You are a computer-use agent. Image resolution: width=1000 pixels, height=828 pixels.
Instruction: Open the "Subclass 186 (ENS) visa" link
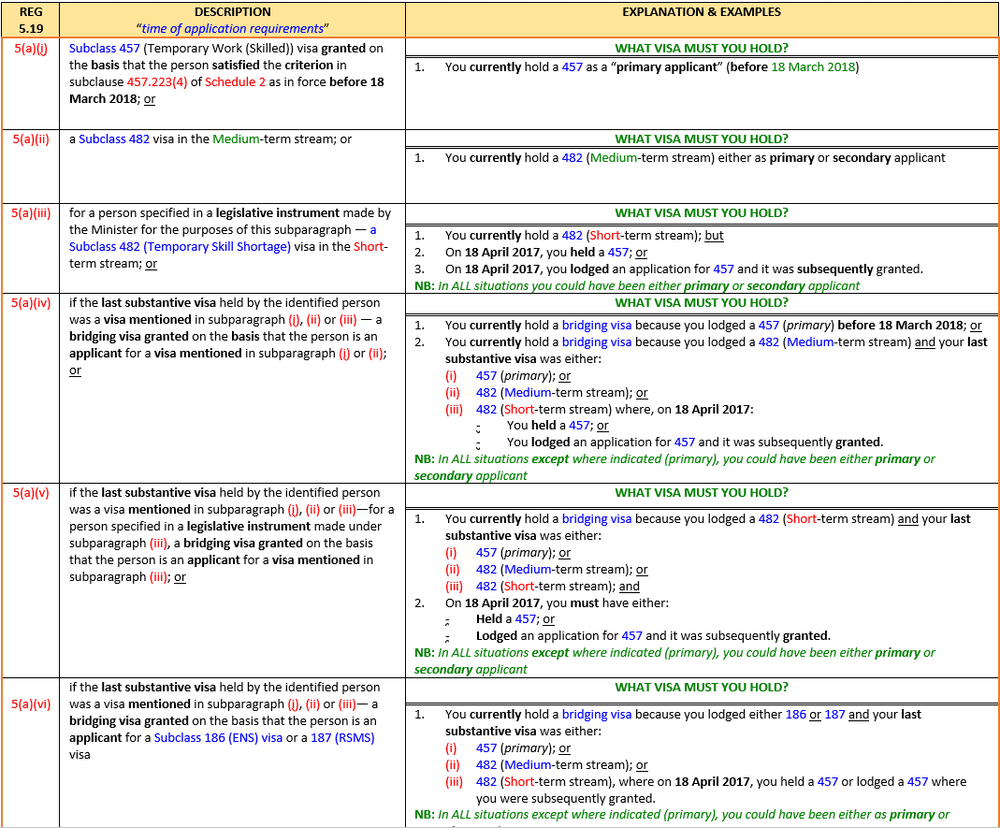[218, 738]
